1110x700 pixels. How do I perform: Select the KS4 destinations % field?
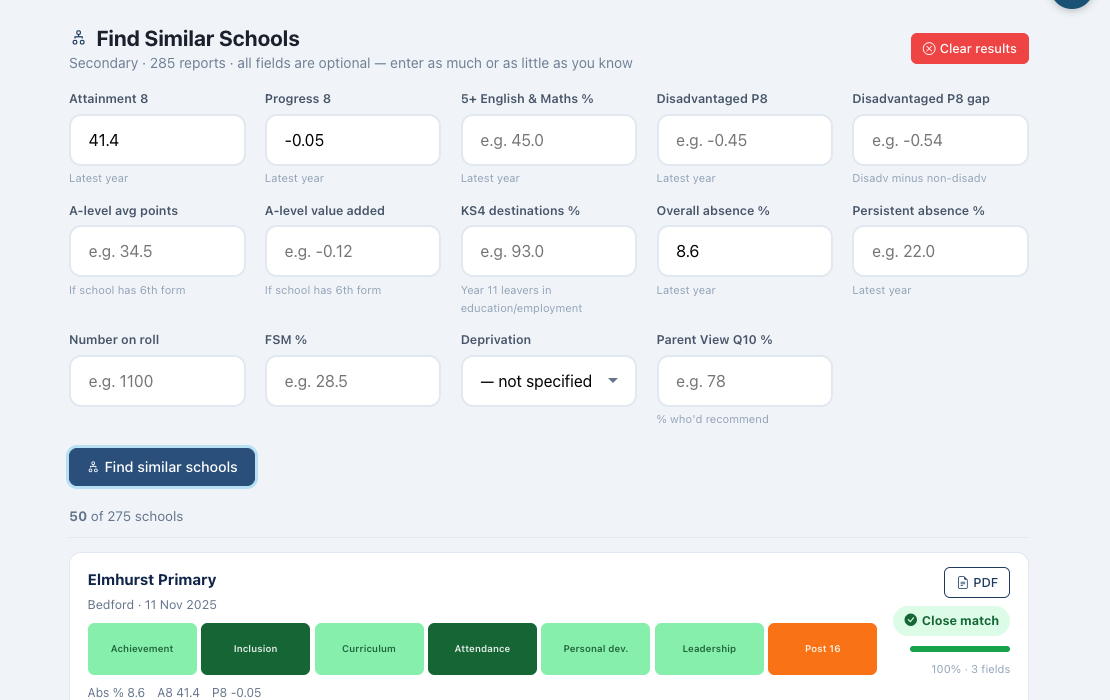tap(549, 251)
